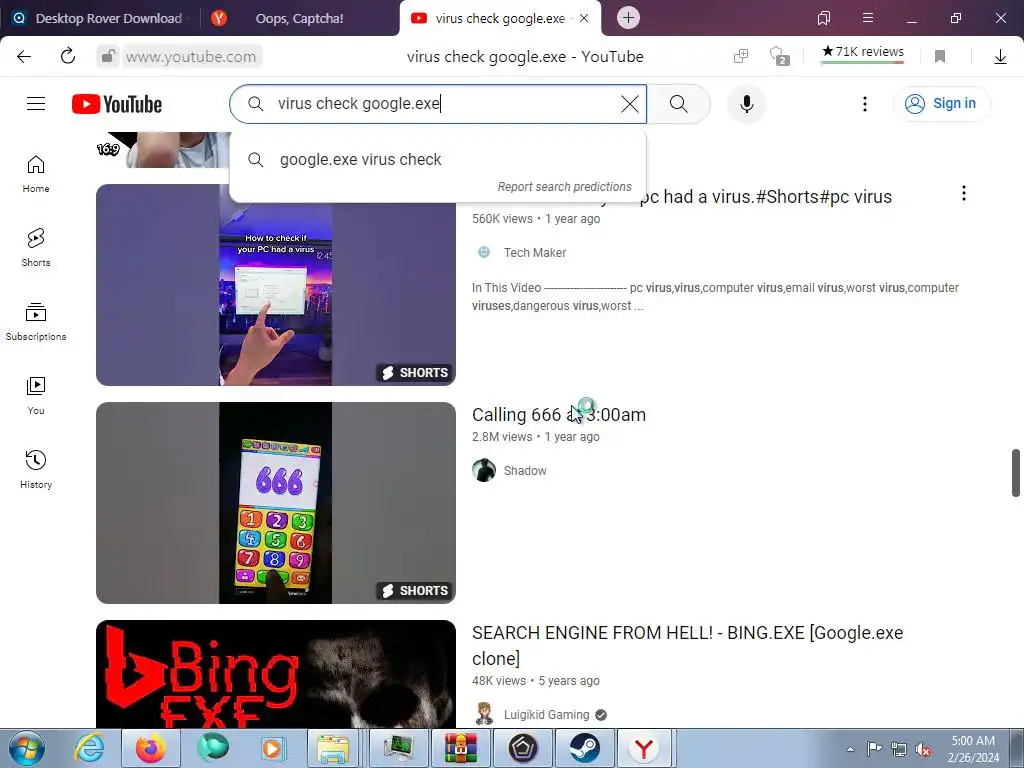The width and height of the screenshot is (1024, 768).
Task: Close the virus check google.exe tab
Action: click(584, 18)
